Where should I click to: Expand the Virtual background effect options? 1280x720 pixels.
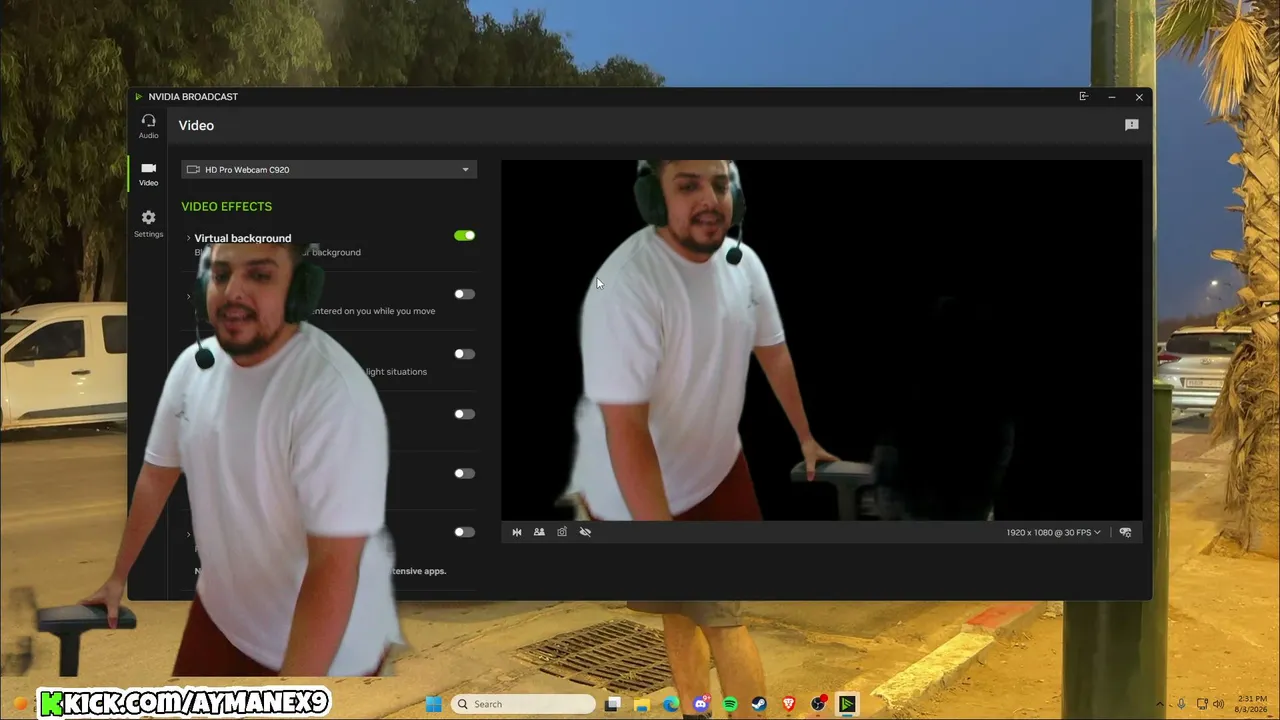pos(188,238)
